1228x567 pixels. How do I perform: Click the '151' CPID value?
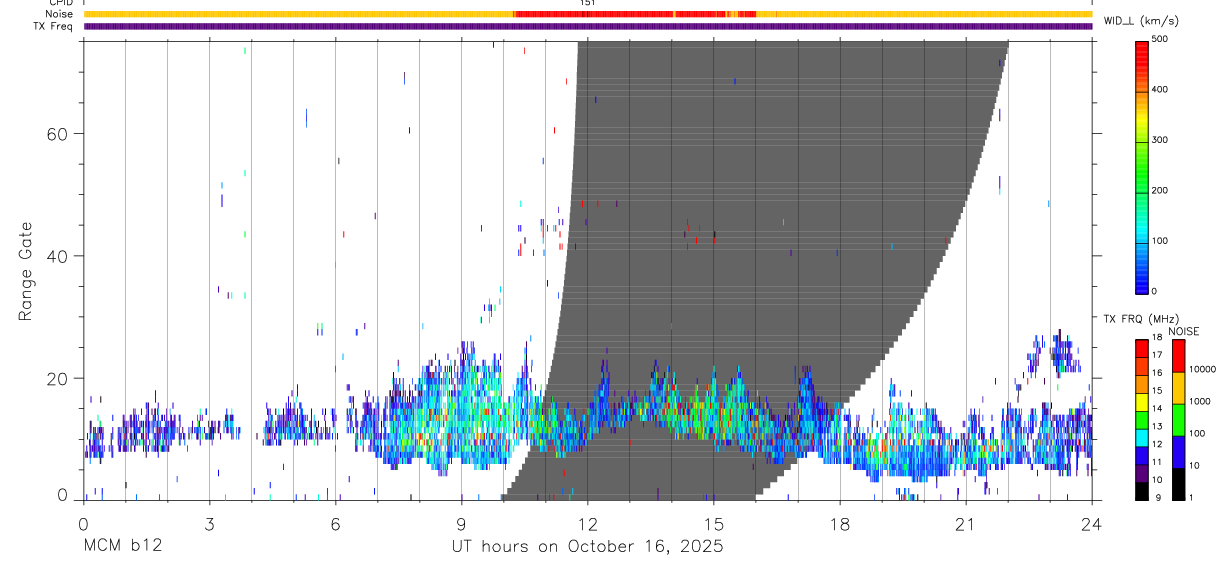coord(587,3)
